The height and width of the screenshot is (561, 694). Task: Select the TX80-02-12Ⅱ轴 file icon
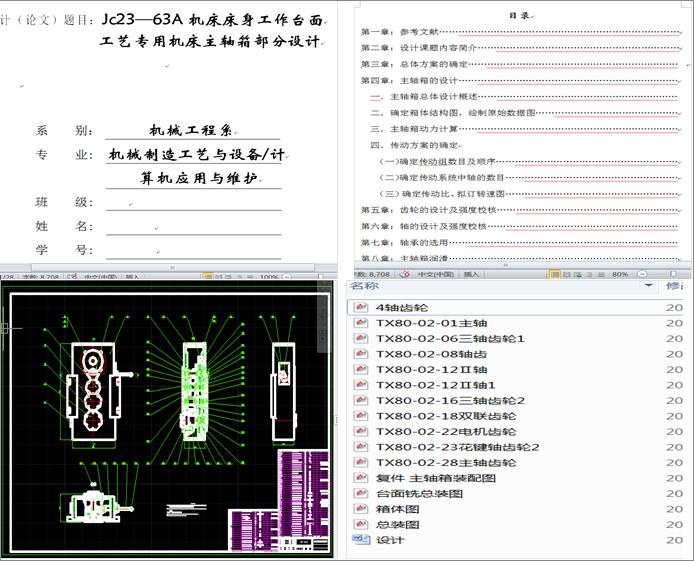pyautogui.click(x=361, y=369)
